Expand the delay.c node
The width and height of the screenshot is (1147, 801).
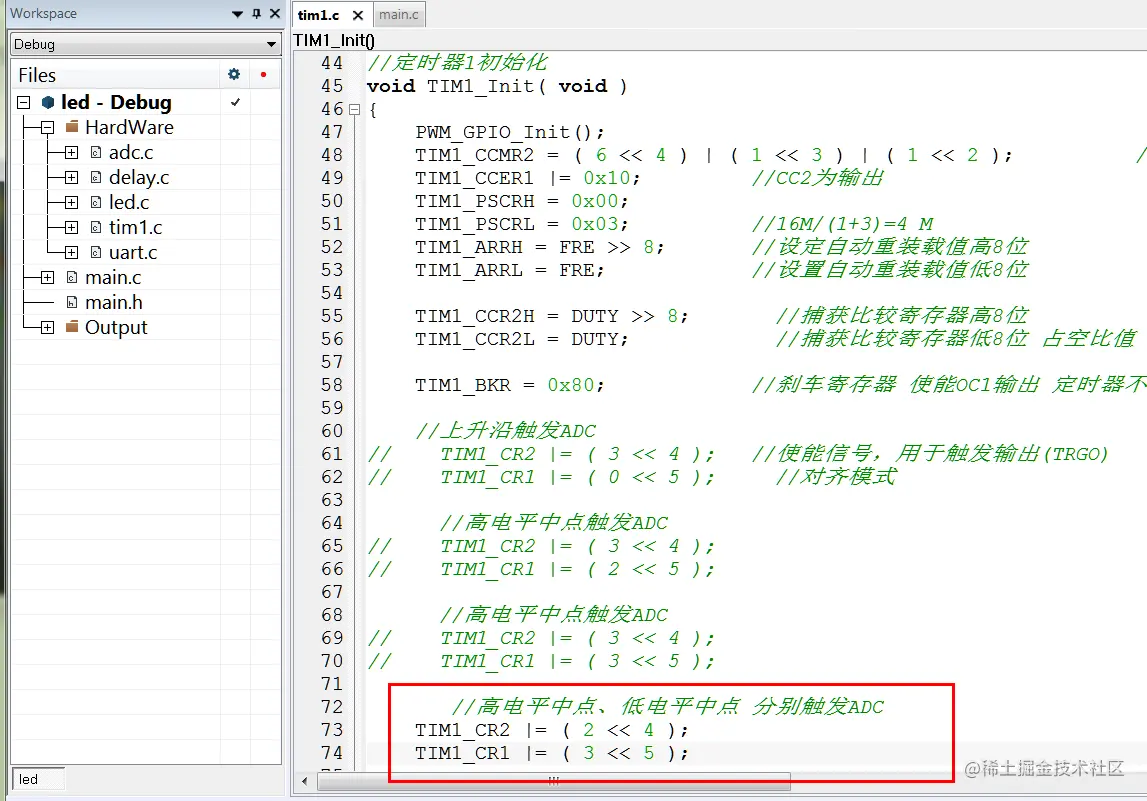pyautogui.click(x=71, y=177)
